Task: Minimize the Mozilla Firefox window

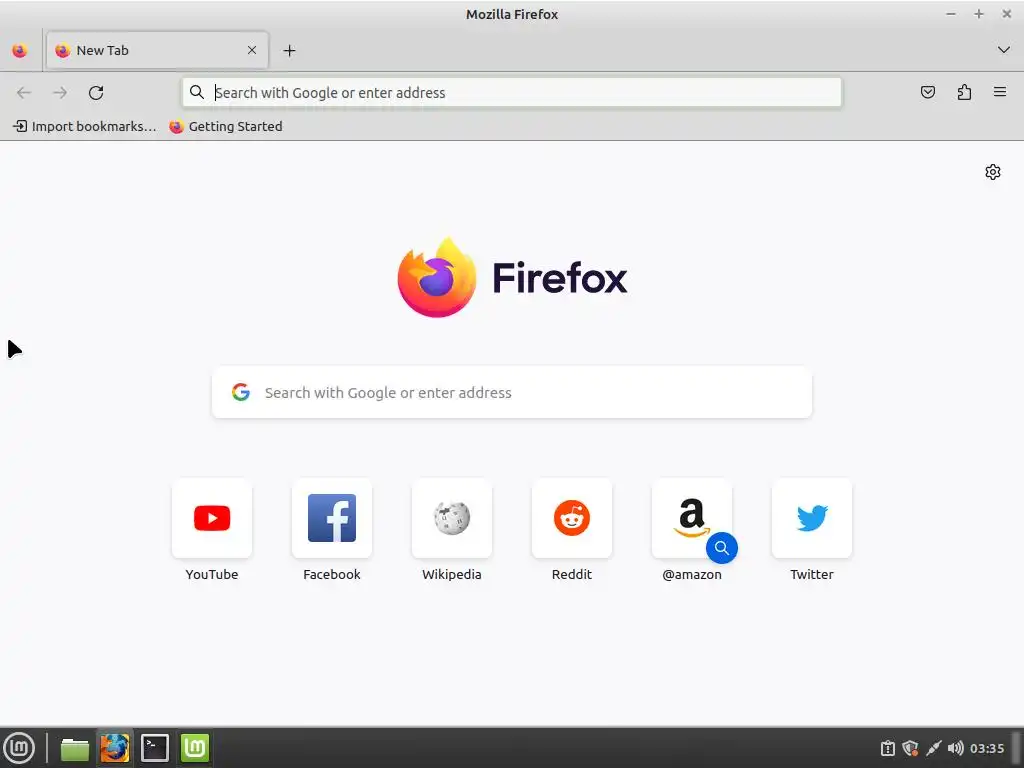Action: click(x=951, y=14)
